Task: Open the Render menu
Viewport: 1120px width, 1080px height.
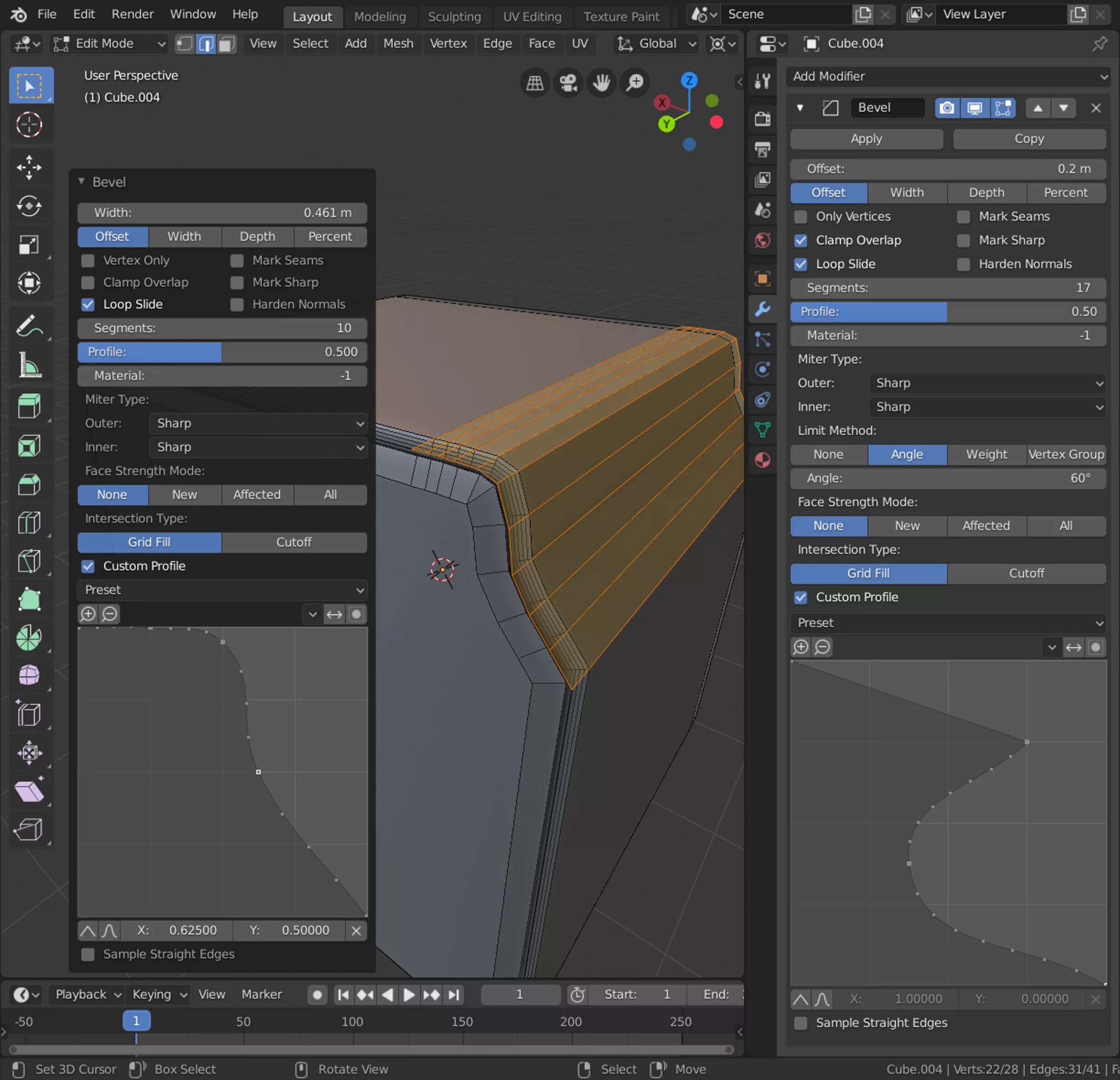Action: pyautogui.click(x=133, y=14)
